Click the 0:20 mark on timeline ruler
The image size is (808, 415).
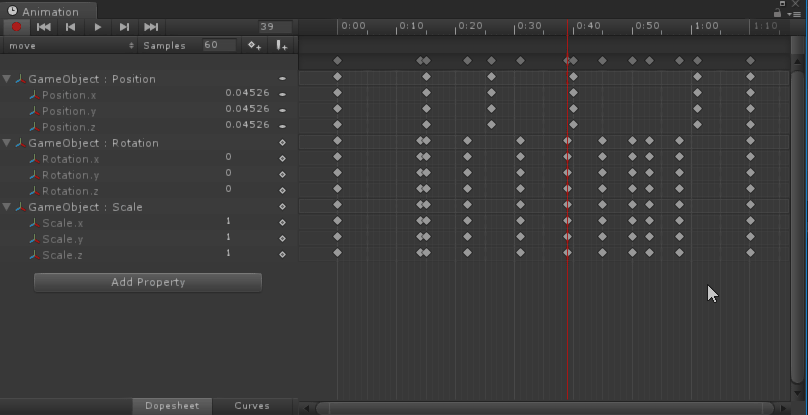coord(471,26)
